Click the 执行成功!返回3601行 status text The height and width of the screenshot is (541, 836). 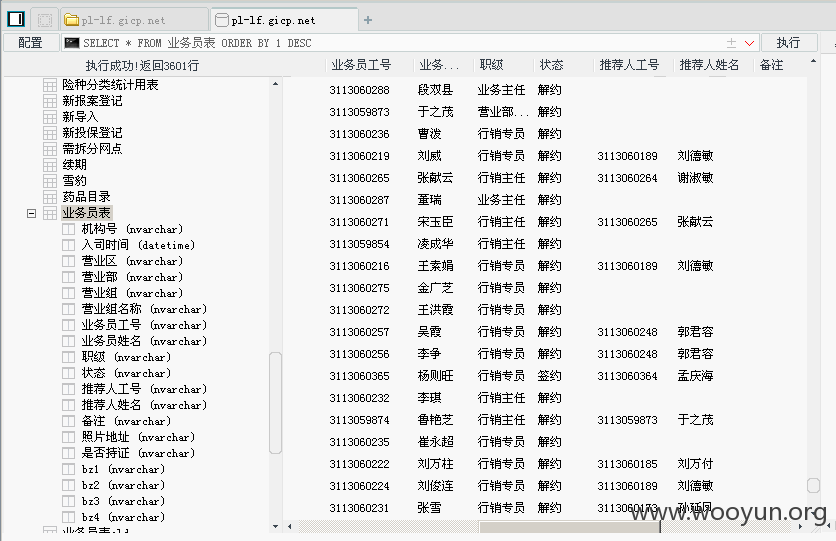point(142,66)
